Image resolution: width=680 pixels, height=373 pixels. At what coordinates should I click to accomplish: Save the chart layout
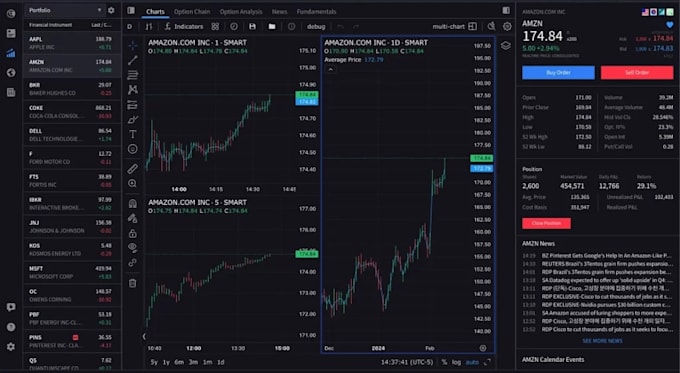(x=252, y=26)
